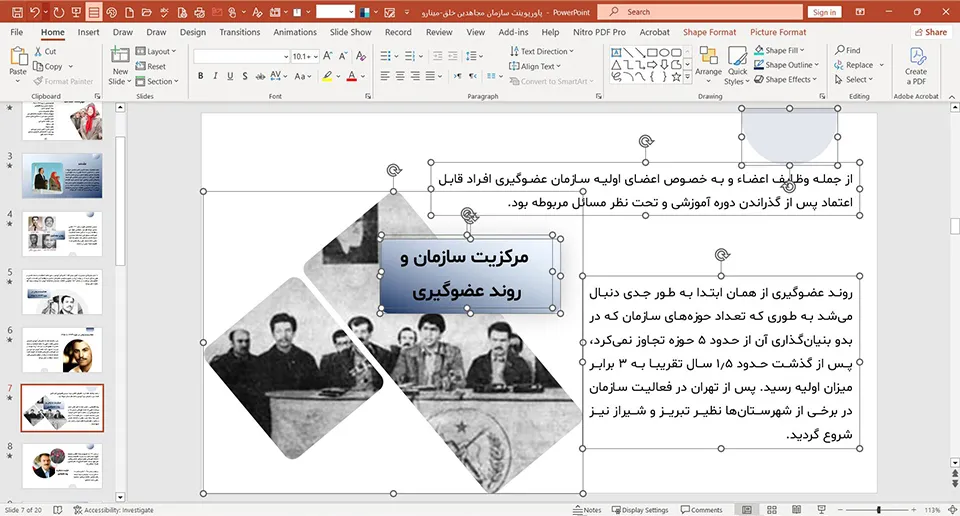
Task: Select slide 3 thumbnail
Action: click(62, 176)
